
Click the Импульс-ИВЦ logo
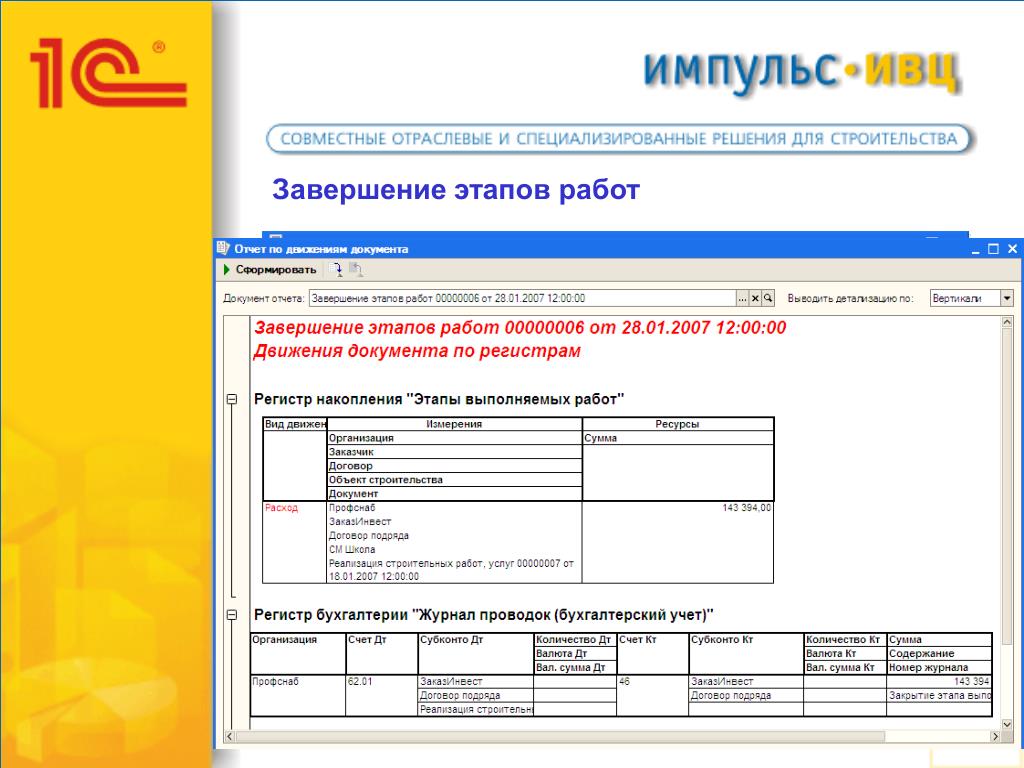tap(802, 72)
